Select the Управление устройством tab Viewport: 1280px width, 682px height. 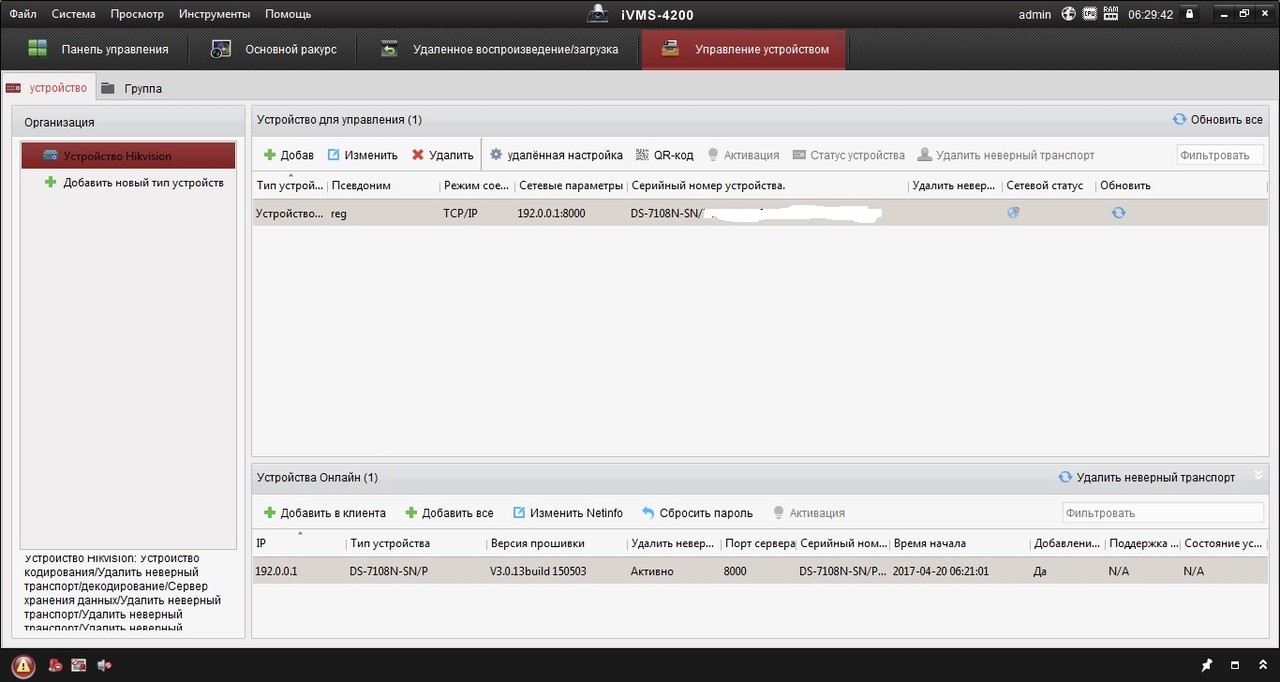[744, 49]
